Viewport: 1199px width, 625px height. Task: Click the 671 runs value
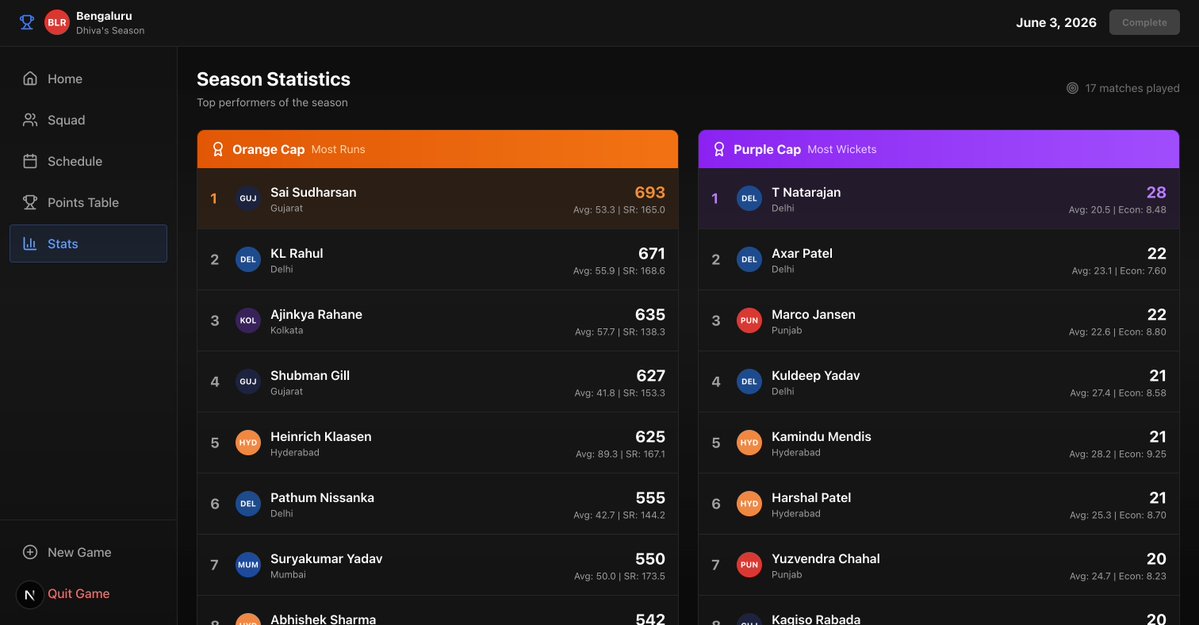[x=651, y=253]
